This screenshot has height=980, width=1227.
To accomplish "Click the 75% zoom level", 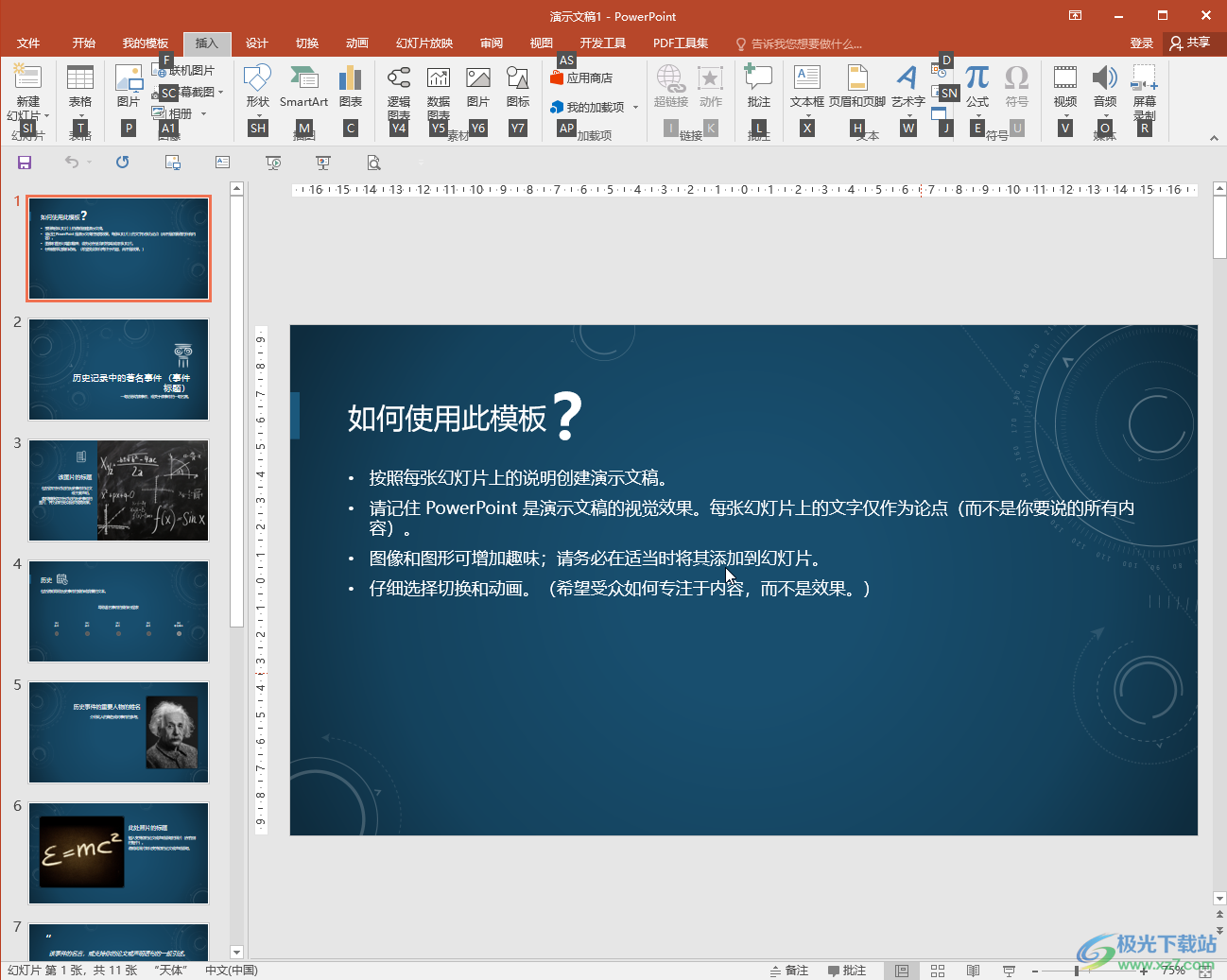I will point(1173,971).
